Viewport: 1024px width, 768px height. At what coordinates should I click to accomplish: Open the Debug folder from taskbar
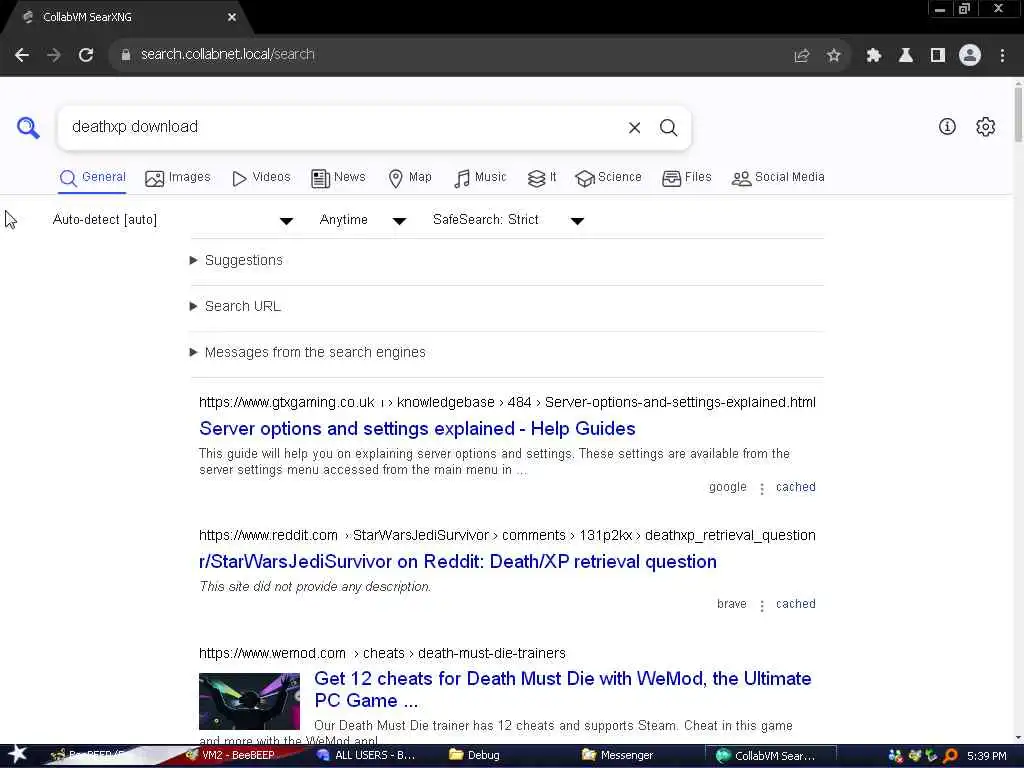(475, 756)
